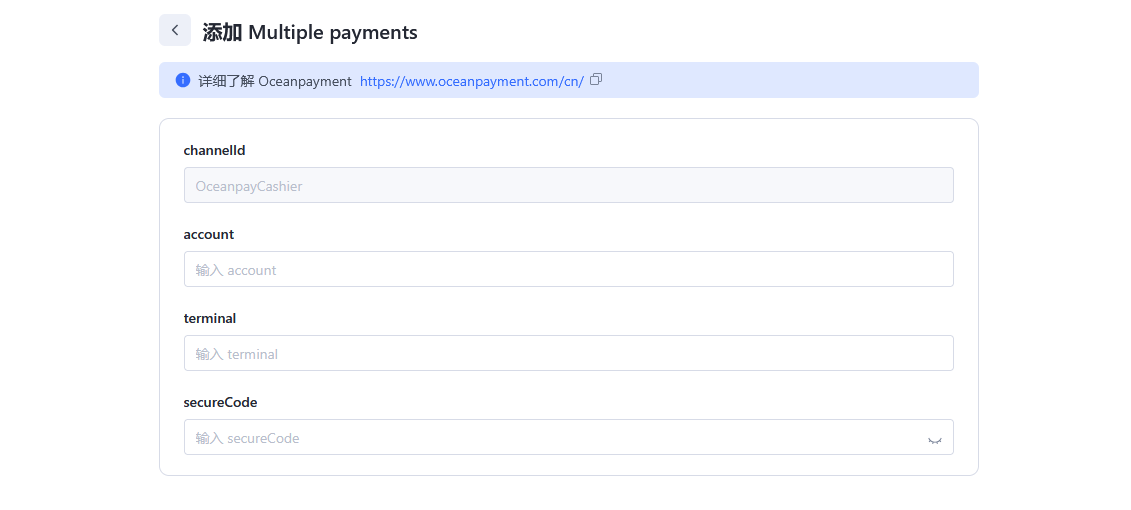The width and height of the screenshot is (1131, 510).
Task: Click the 'Multiple payments' words in the heading
Action: pos(332,32)
